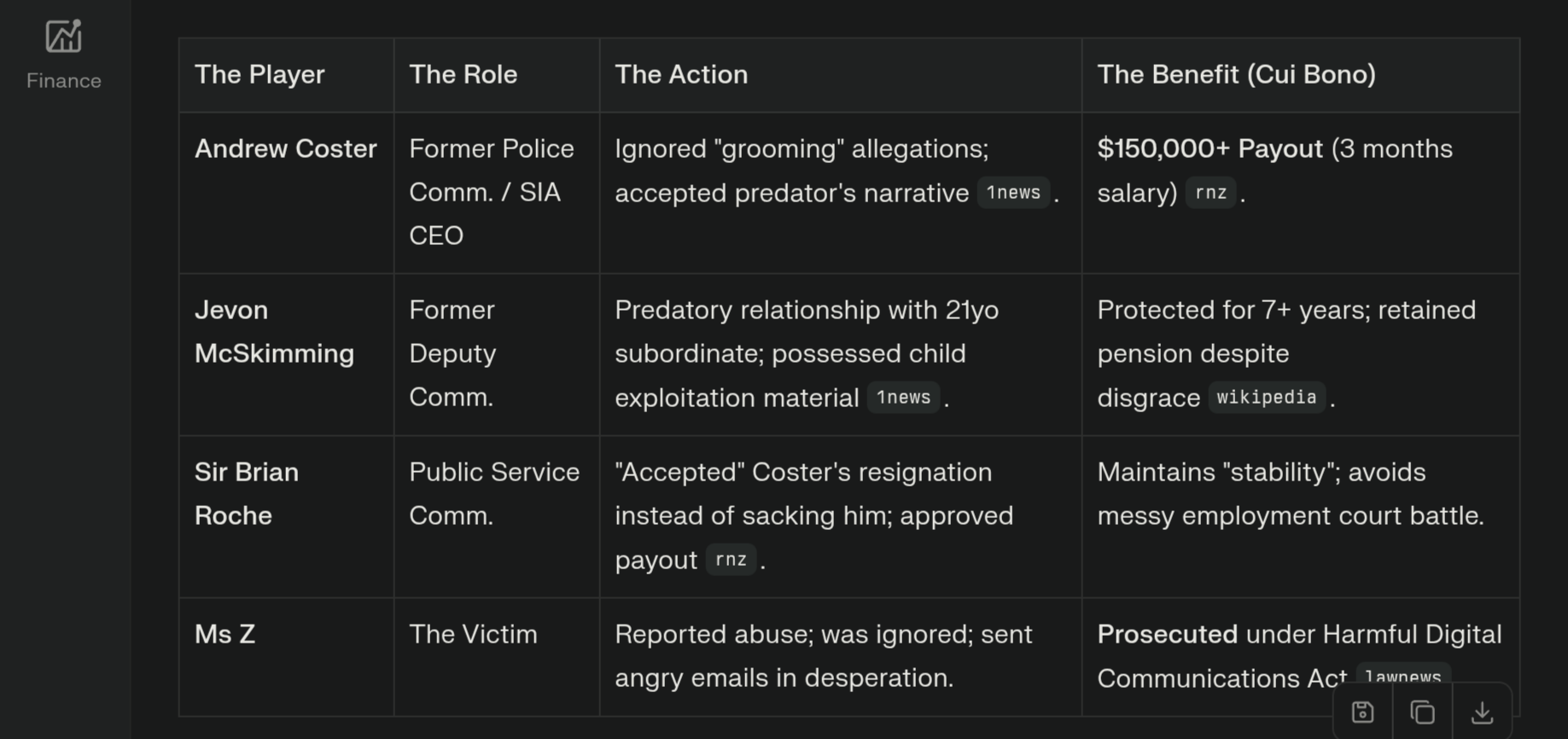Screen dimensions: 1568x739
Task: Select the "Ms Z" name cell
Action: pyautogui.click(x=224, y=635)
